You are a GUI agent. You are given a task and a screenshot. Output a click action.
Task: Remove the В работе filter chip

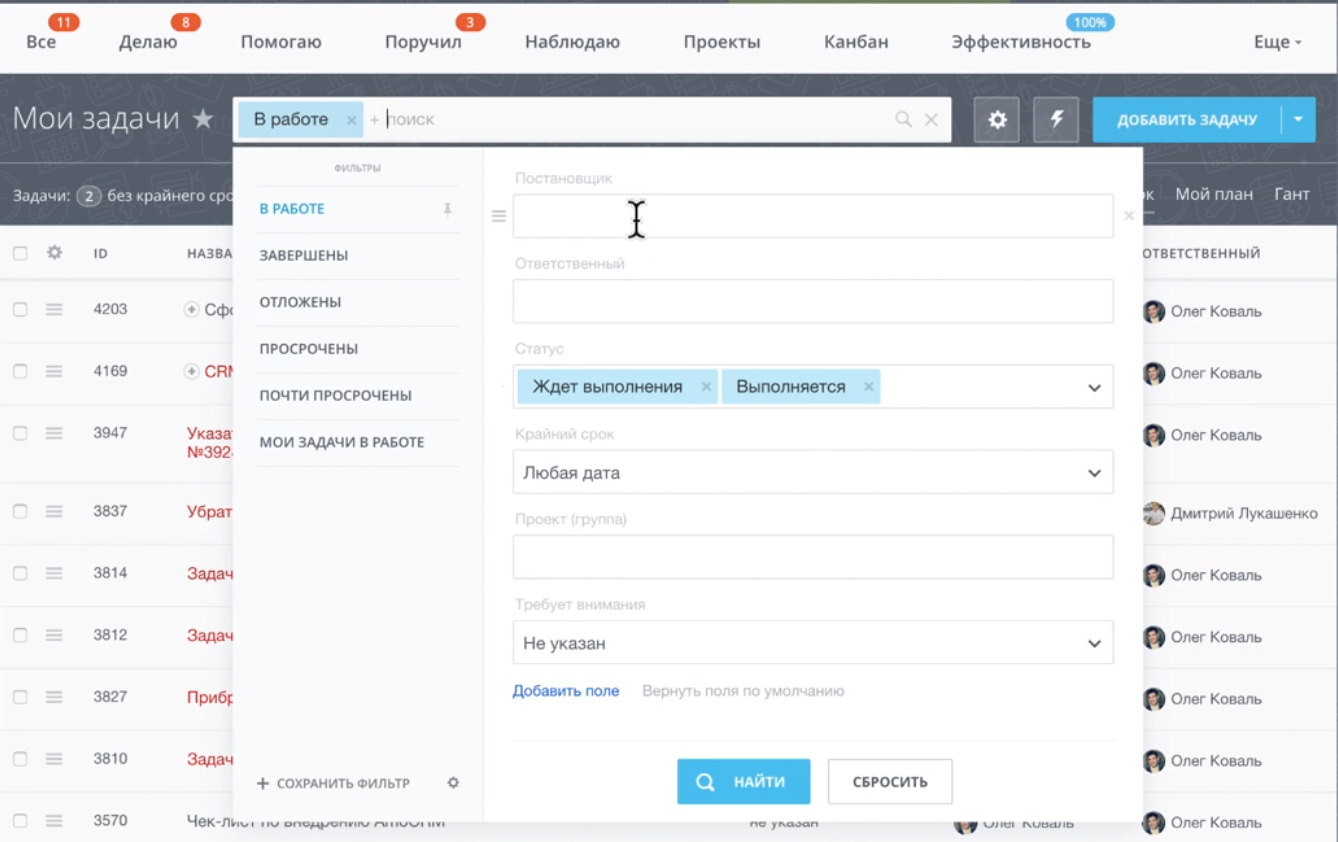pos(351,120)
